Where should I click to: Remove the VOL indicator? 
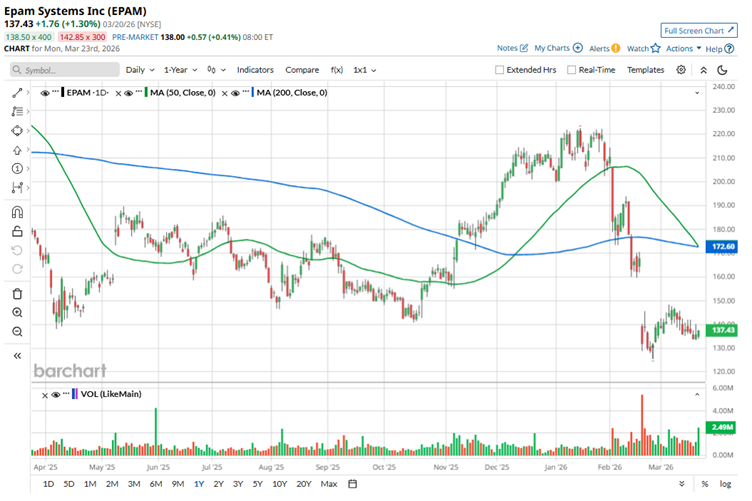pyautogui.click(x=45, y=395)
